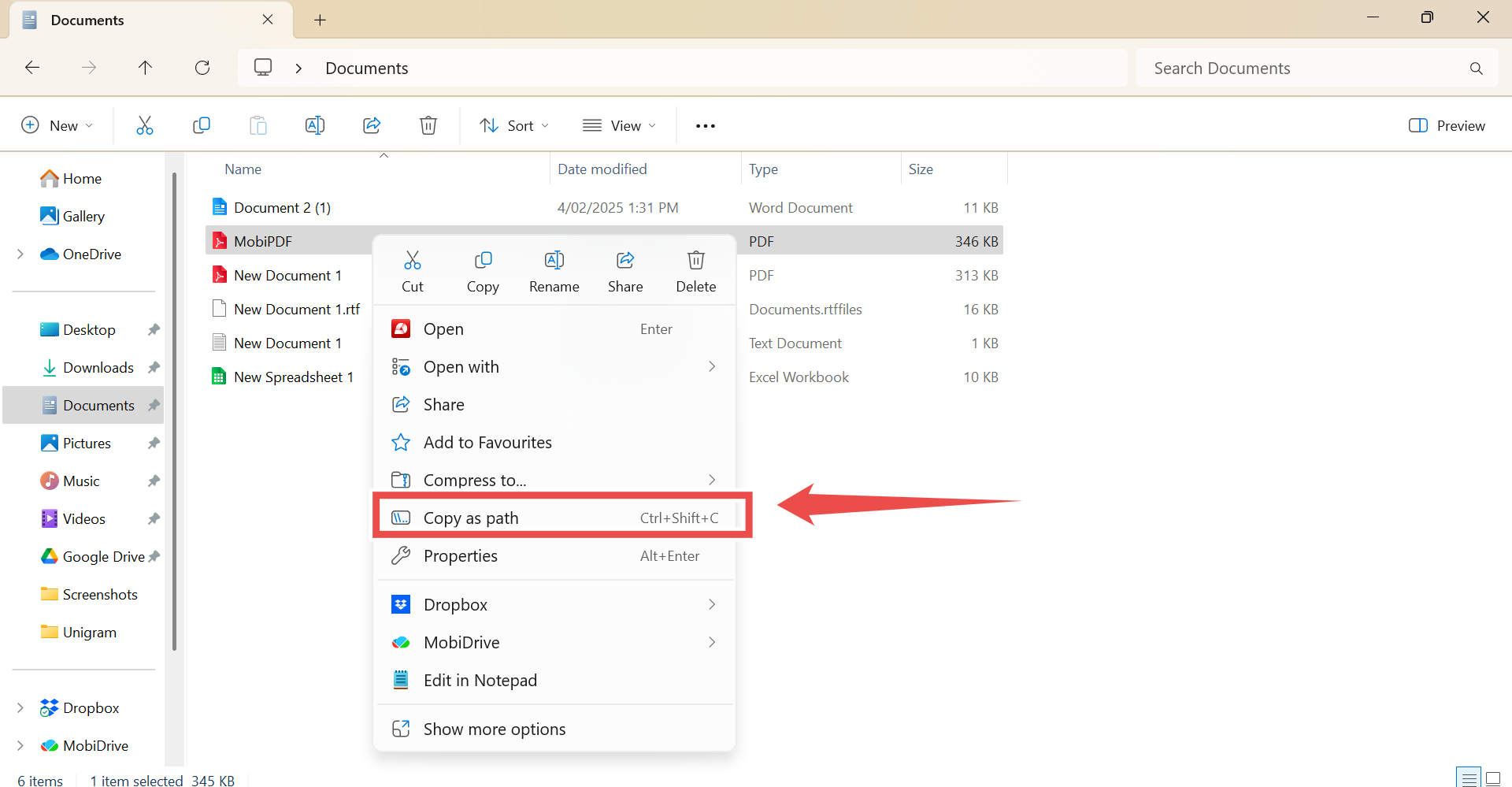Click the chevron before Documents in address bar

click(x=298, y=69)
